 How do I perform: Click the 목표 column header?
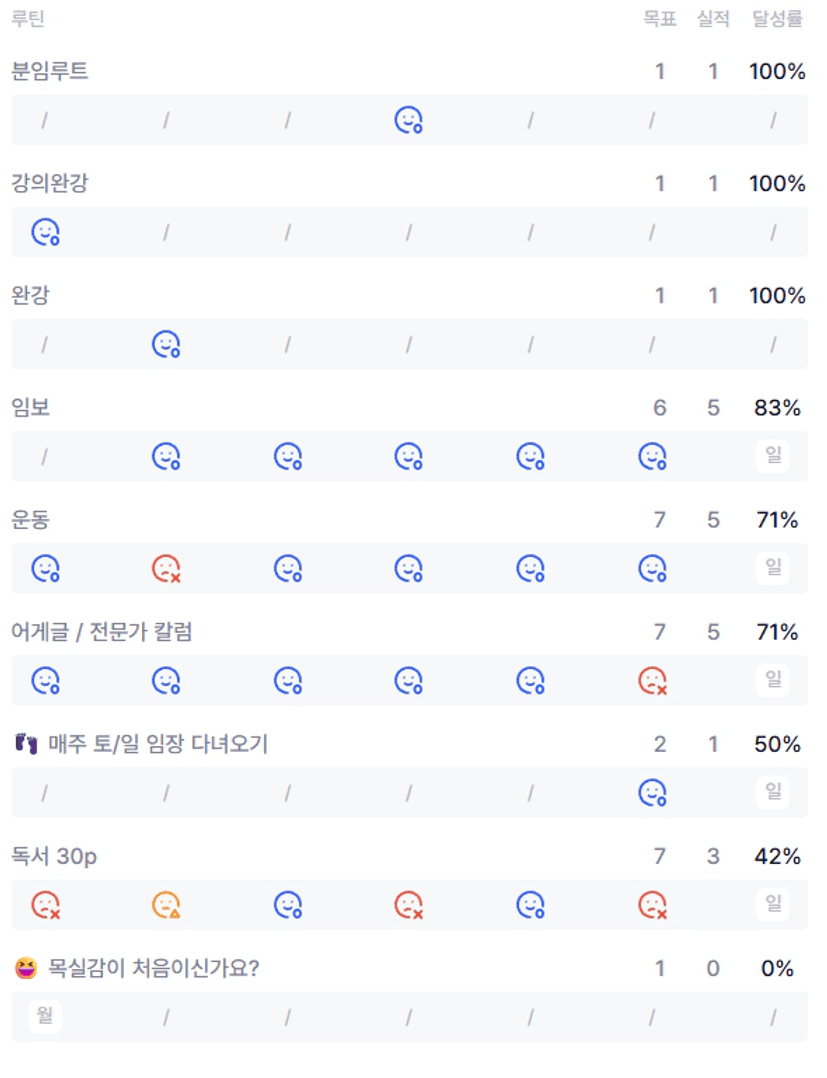click(x=660, y=19)
